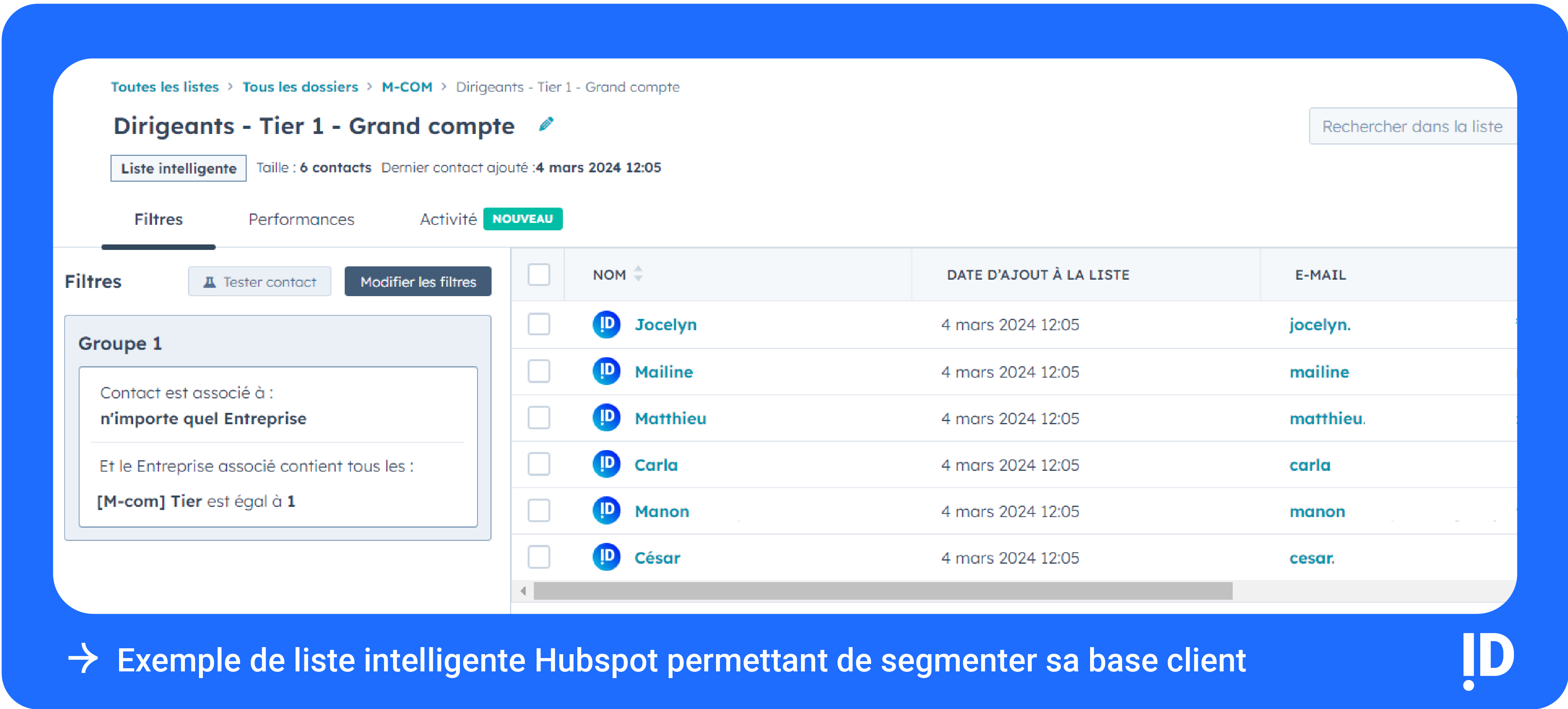Click mailine email link
The image size is (1568, 709).
tap(1319, 372)
